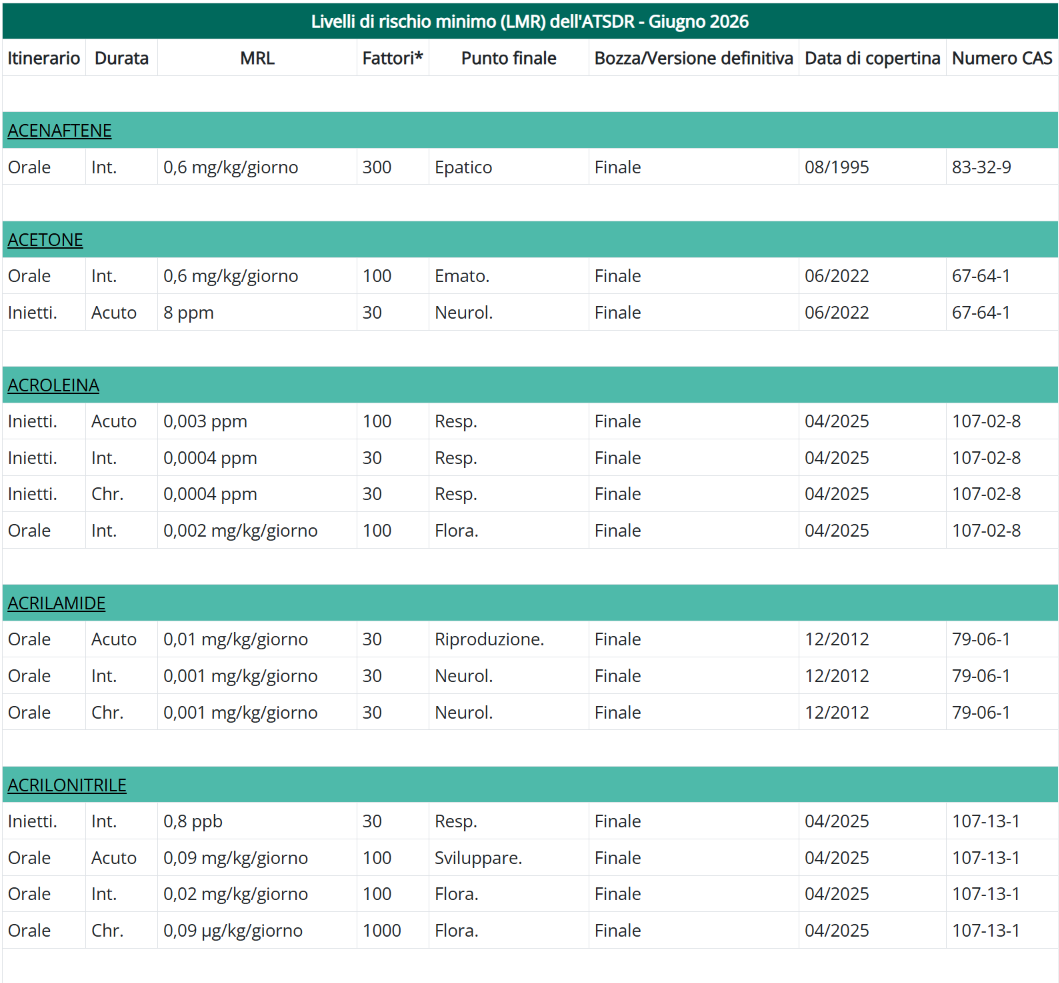The image size is (1059, 983).
Task: Select the table title mentioning Giugno 2026
Action: pos(530,22)
